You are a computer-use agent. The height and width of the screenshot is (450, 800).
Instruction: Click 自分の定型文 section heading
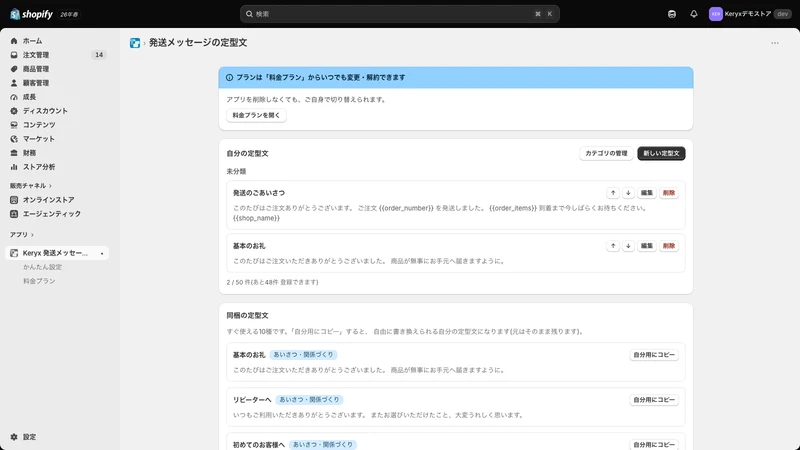click(x=247, y=154)
